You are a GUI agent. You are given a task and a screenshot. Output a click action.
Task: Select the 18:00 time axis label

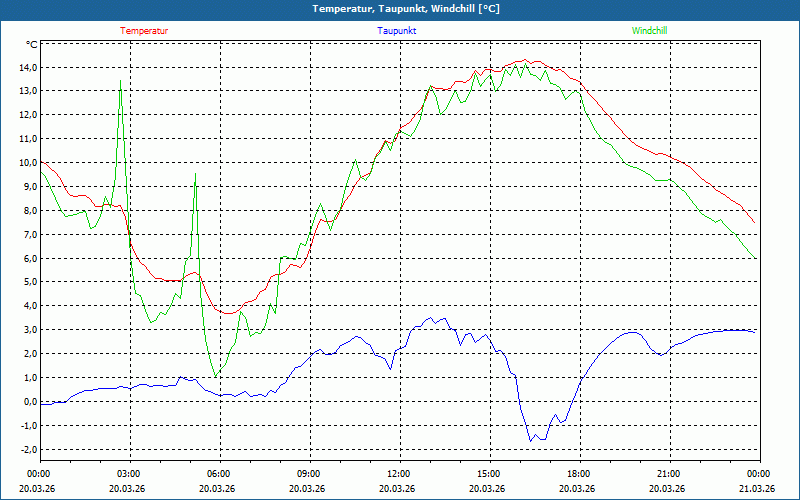click(578, 474)
